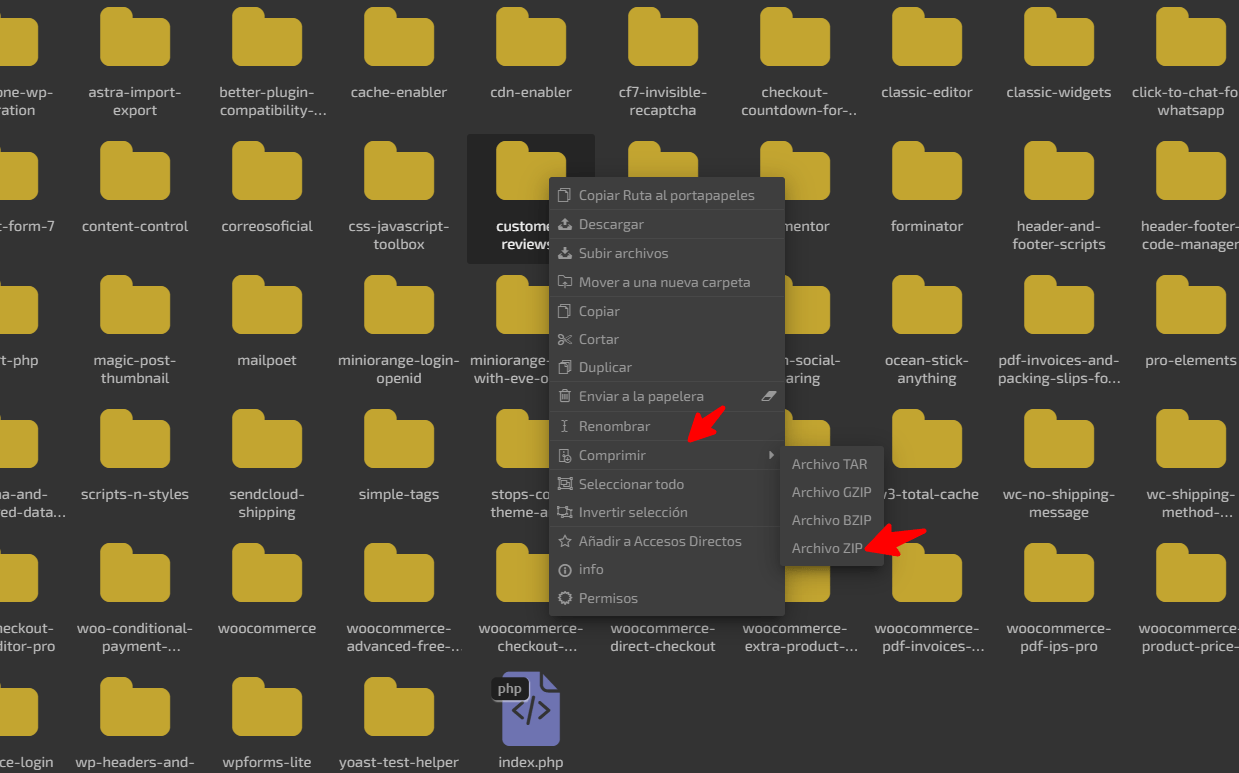Viewport: 1239px width, 773px height.
Task: Select the forminator folder
Action: 927,188
